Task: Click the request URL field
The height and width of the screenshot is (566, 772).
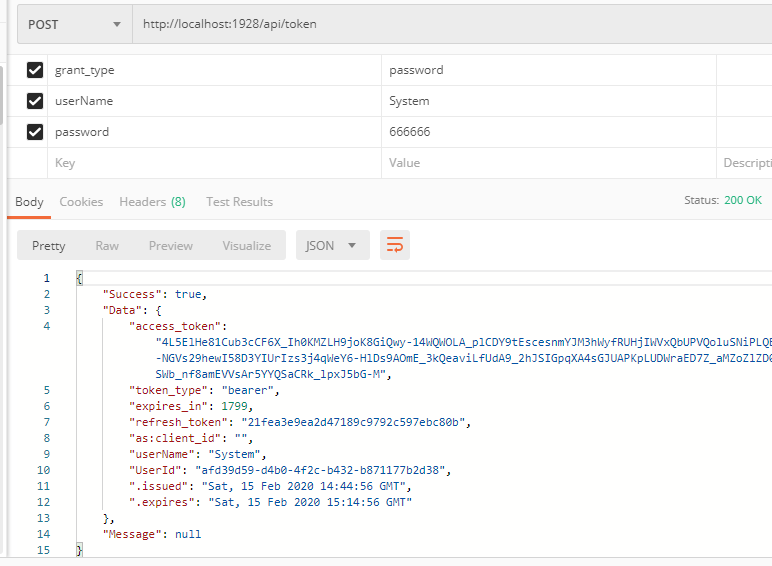Action: pyautogui.click(x=450, y=24)
